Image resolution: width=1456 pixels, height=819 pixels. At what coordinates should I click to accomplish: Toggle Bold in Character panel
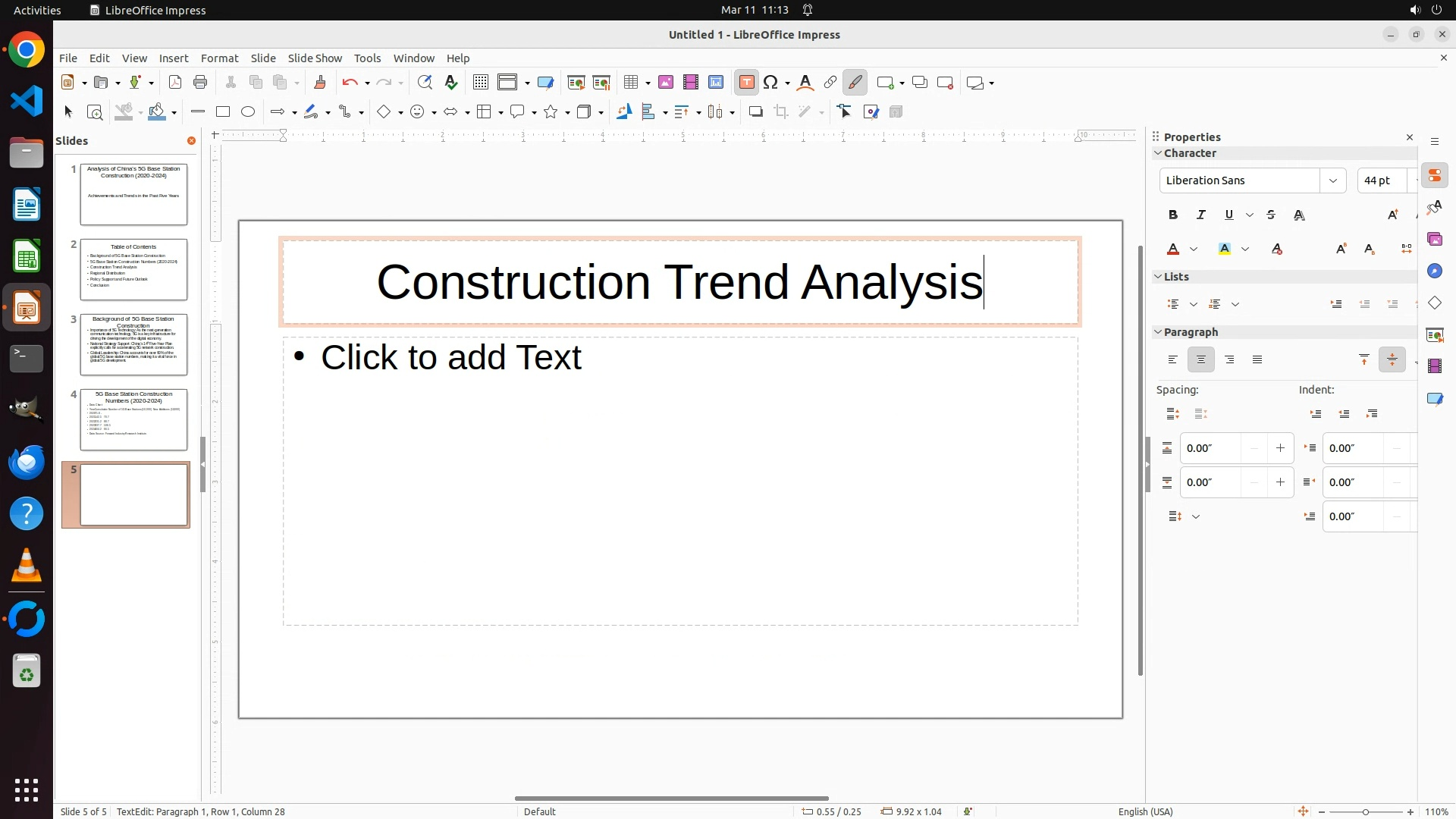[1173, 215]
